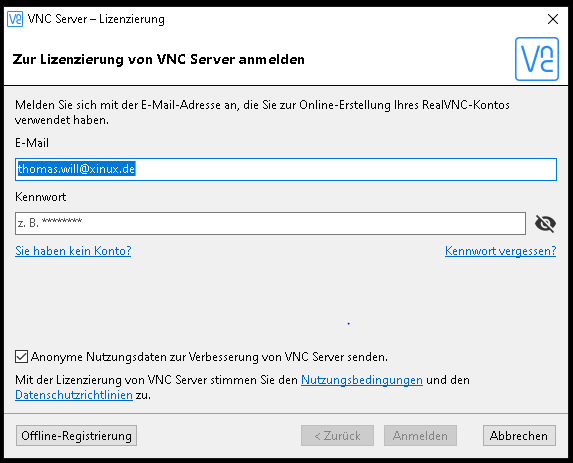This screenshot has height=463, width=573.
Task: Uncheck anonymous usage data checkbox
Action: point(21,357)
